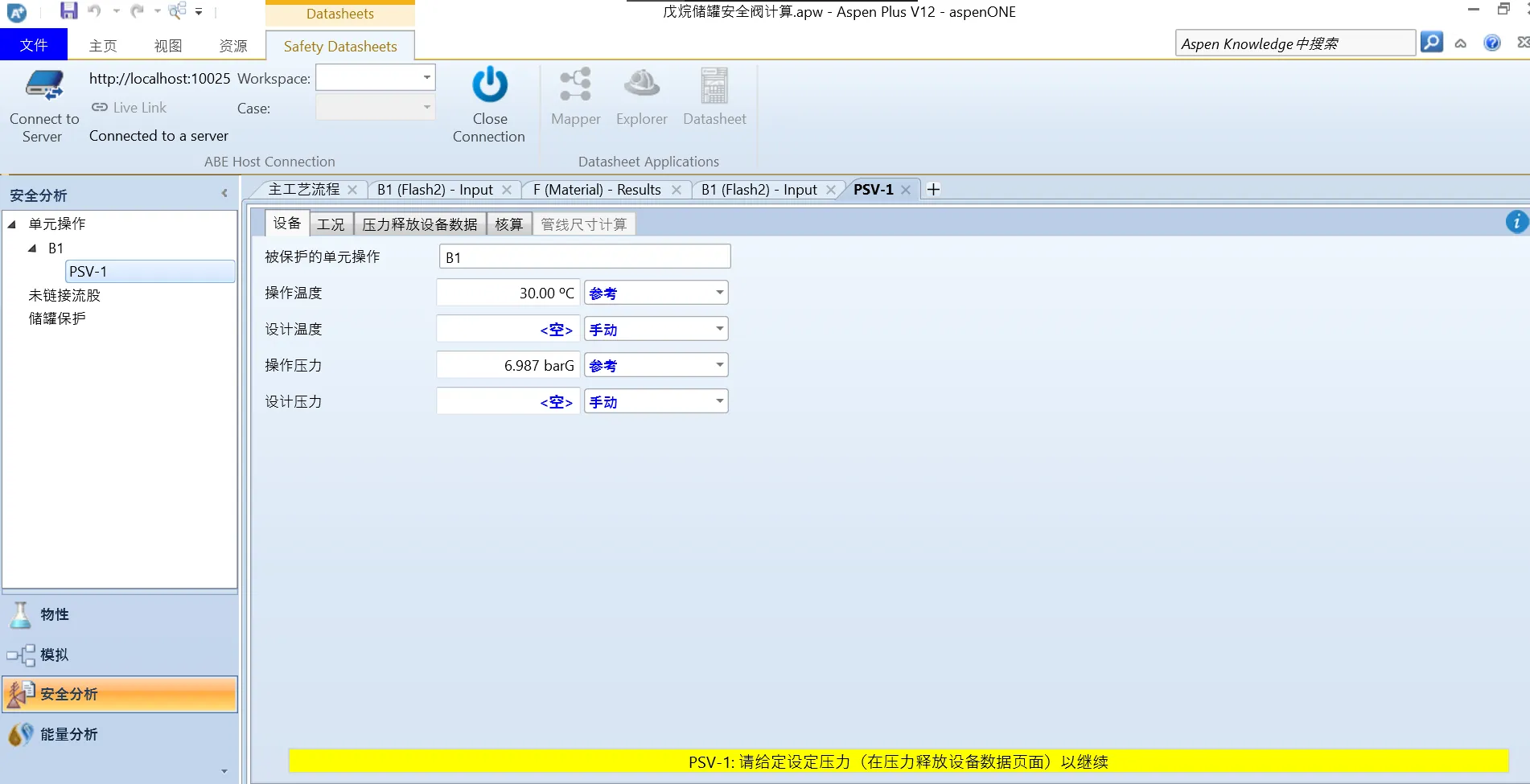
Task: Open the 模拟 simulation environment
Action: tap(54, 655)
